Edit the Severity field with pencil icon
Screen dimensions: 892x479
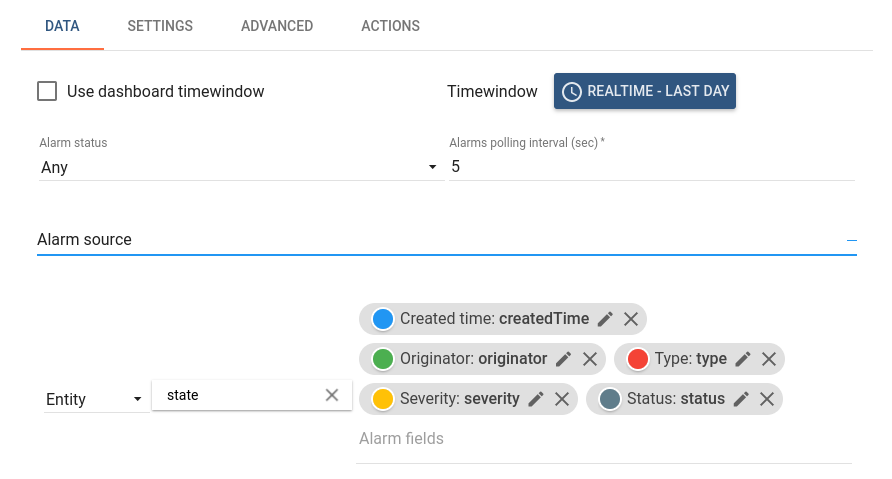536,399
